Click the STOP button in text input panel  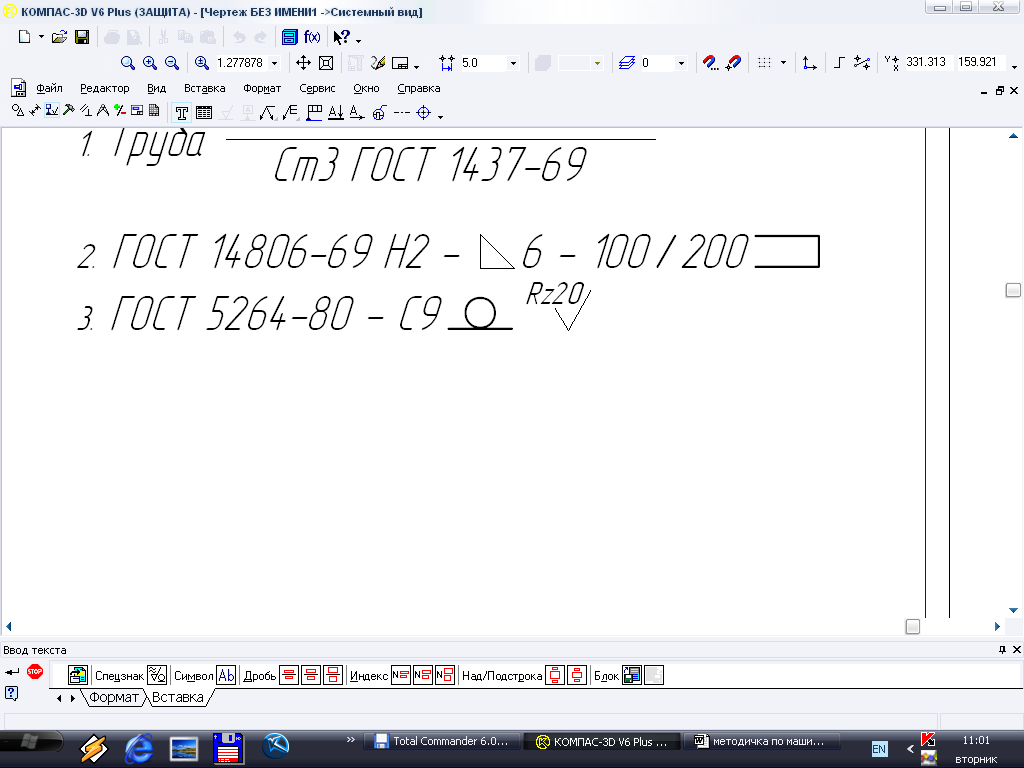35,671
